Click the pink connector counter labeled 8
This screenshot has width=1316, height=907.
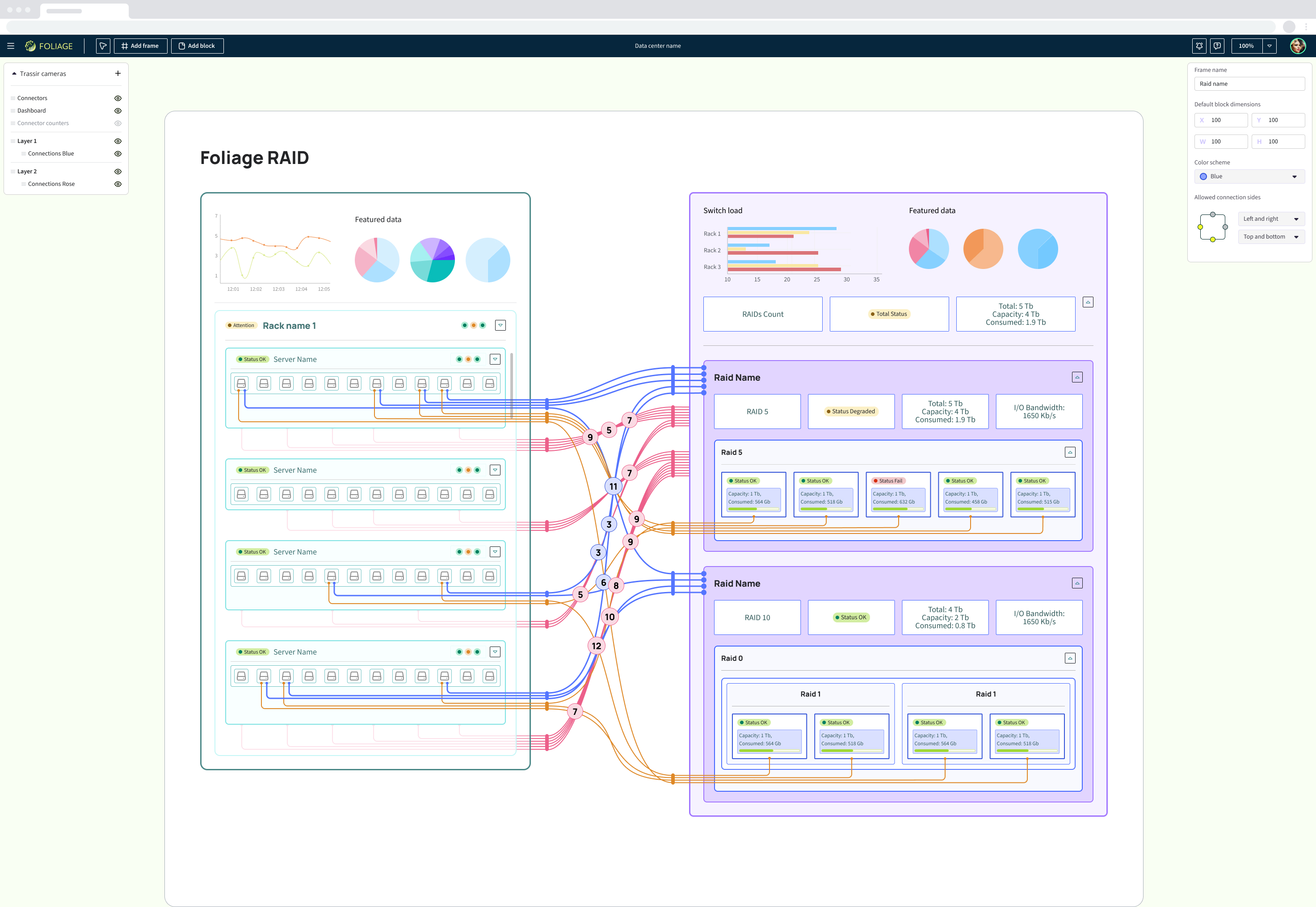pyautogui.click(x=616, y=585)
